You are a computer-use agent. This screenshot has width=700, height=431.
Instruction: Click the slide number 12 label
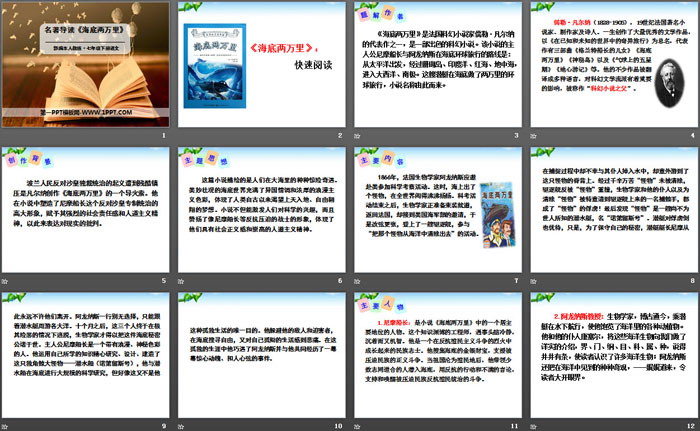point(691,426)
